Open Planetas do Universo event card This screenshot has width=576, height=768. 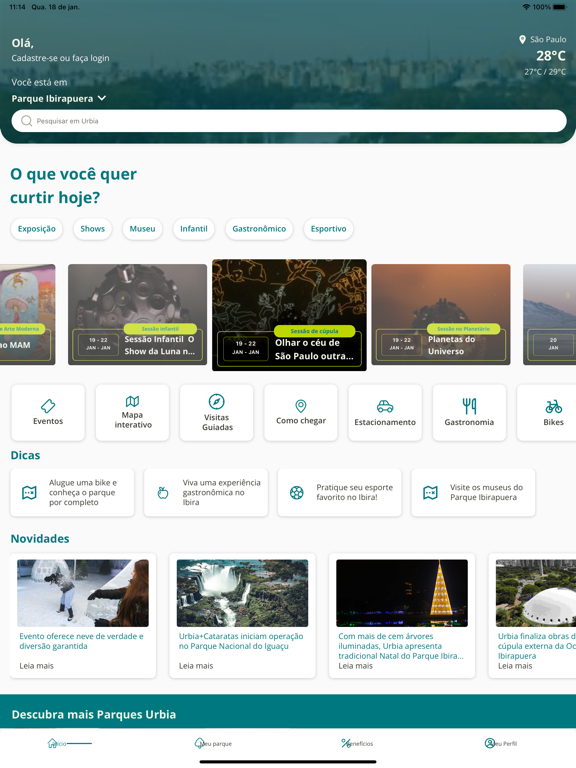click(x=441, y=314)
